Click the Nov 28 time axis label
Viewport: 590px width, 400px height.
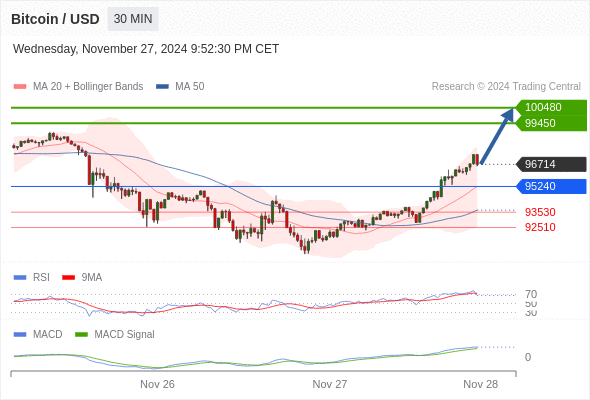481,384
